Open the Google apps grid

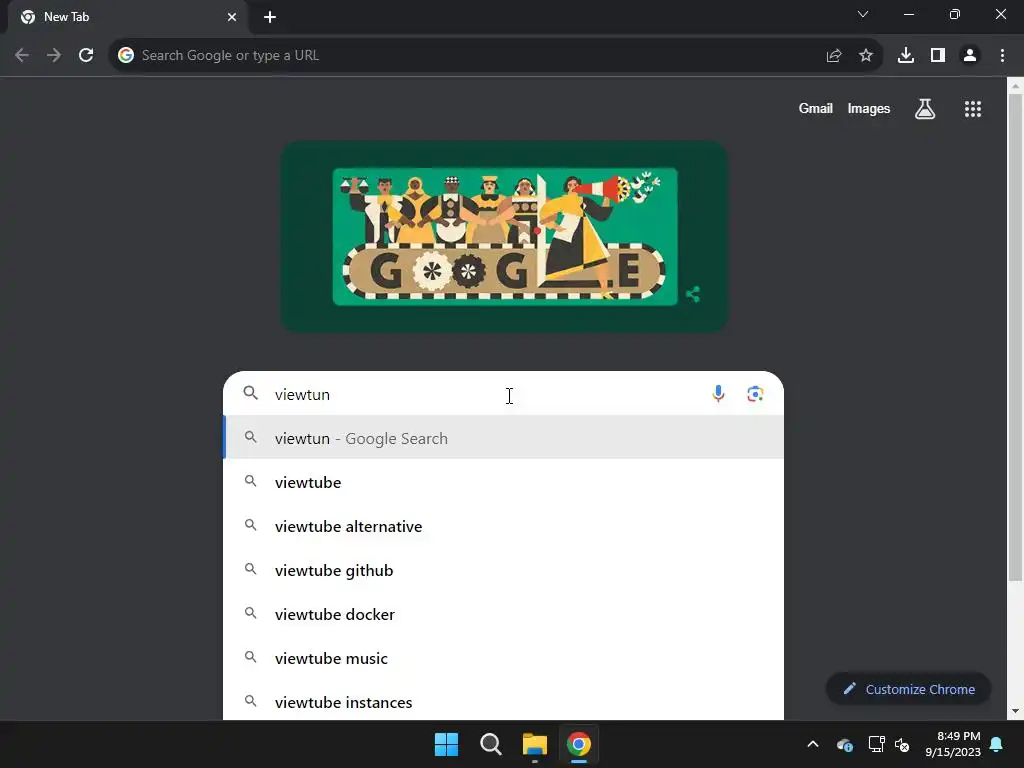pos(973,109)
